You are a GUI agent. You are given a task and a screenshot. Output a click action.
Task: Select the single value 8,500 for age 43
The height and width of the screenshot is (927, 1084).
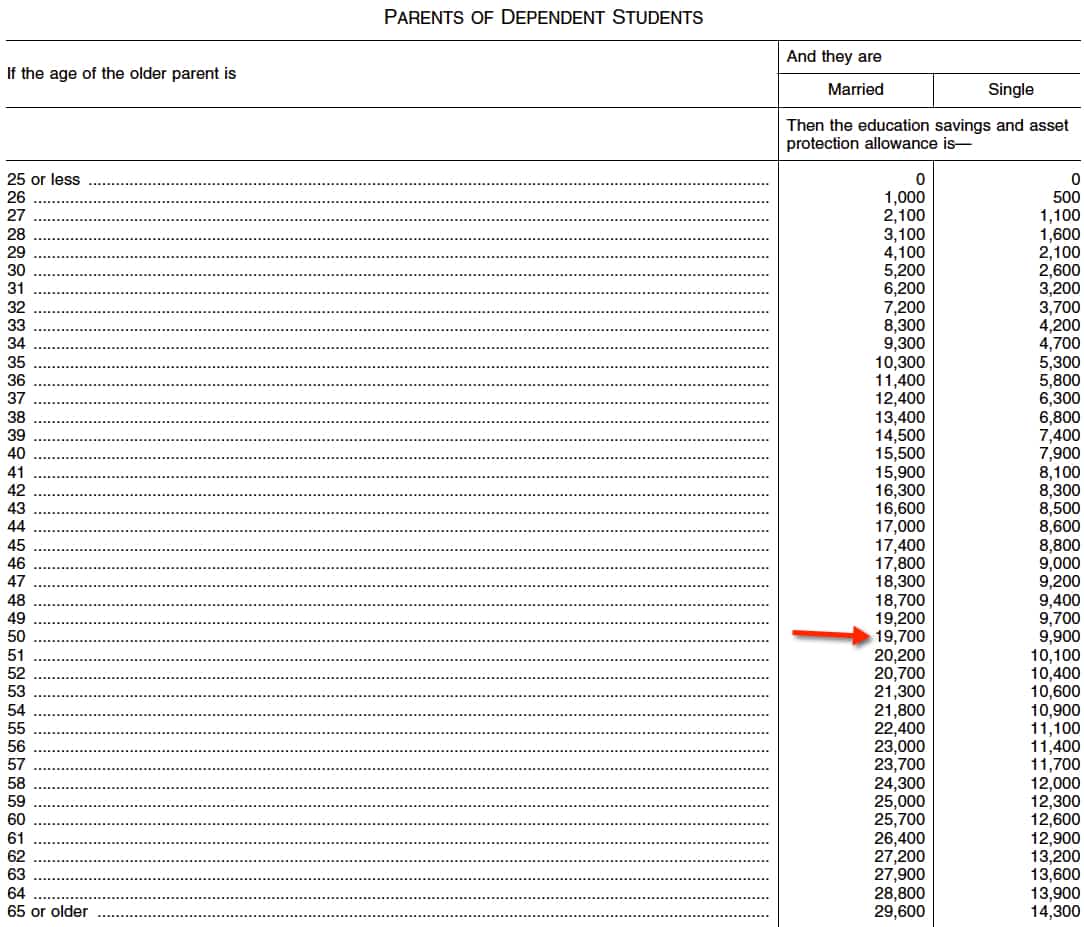[1059, 509]
